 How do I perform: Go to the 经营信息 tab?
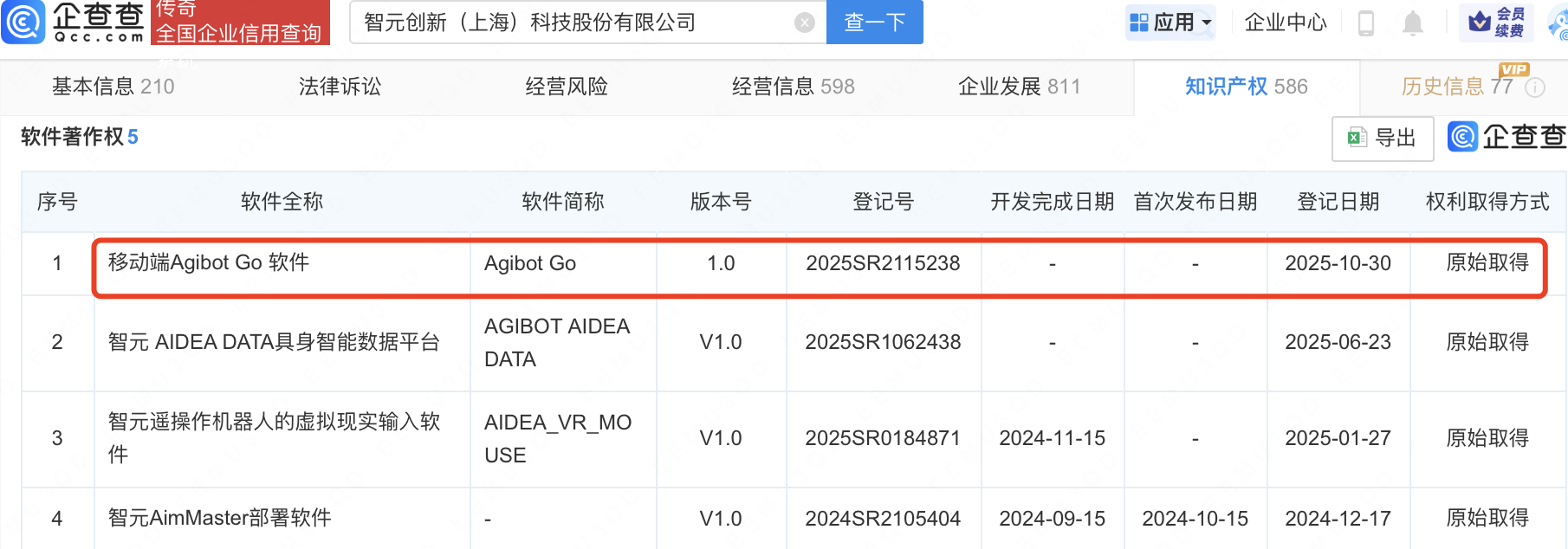[x=793, y=87]
